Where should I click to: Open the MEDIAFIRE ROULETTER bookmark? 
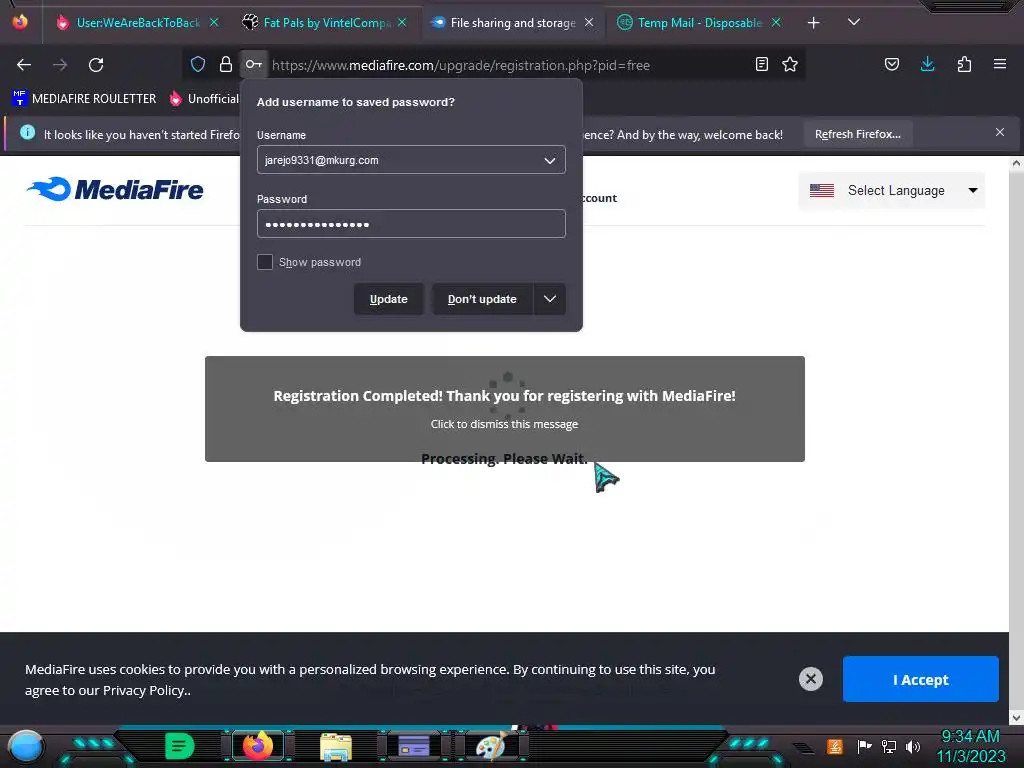pyautogui.click(x=84, y=99)
